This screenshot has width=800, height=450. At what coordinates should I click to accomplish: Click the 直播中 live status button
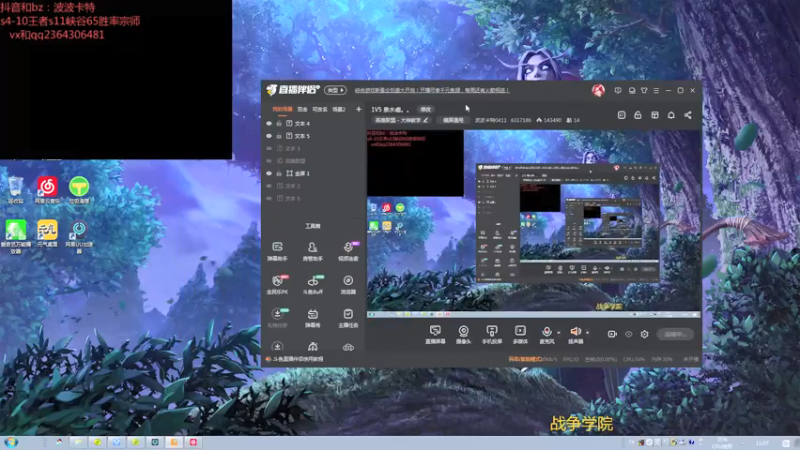coord(675,334)
